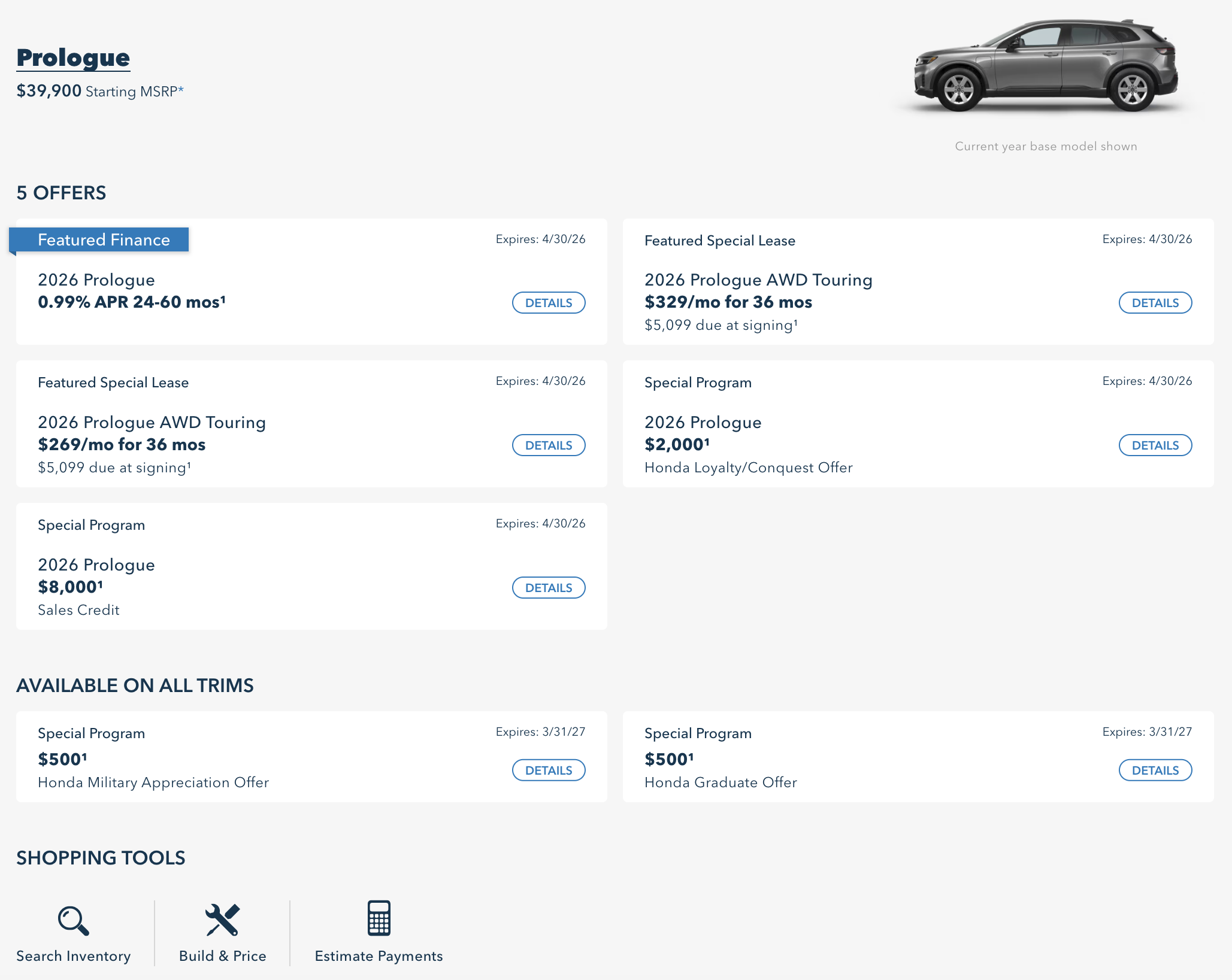Screen dimensions: 1232x980
Task: Open the Build & Price tools icon
Action: point(222,919)
